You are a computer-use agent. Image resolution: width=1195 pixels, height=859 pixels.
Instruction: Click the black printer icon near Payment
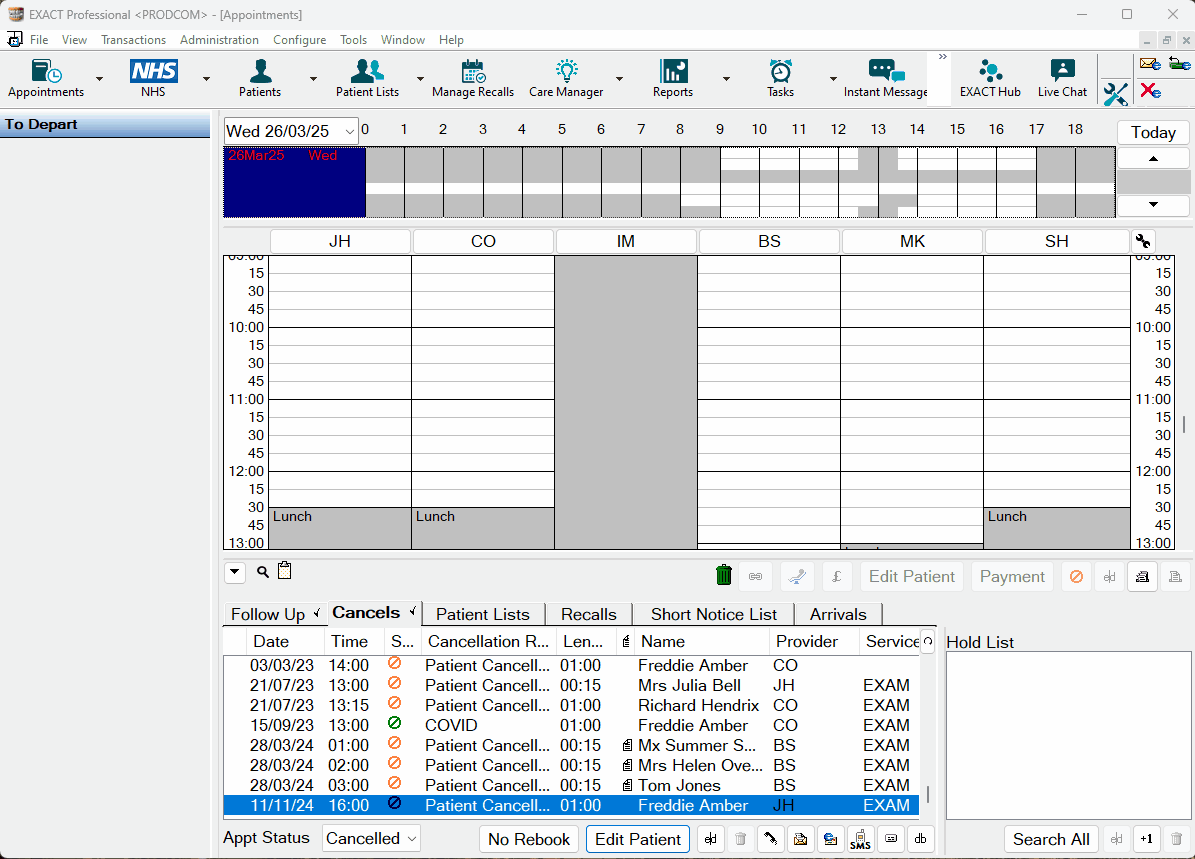pyautogui.click(x=1142, y=576)
